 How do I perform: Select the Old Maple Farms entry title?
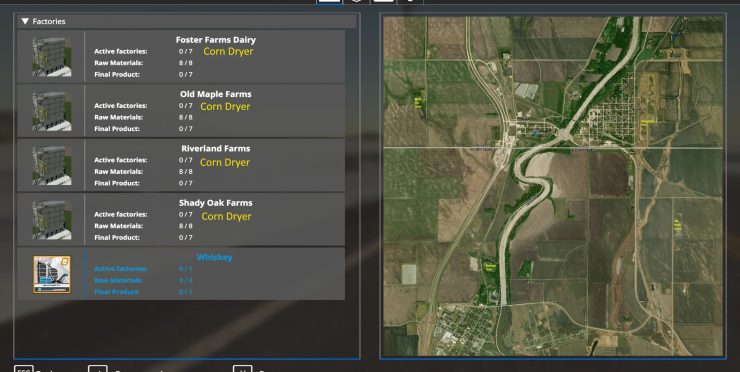(x=216, y=94)
